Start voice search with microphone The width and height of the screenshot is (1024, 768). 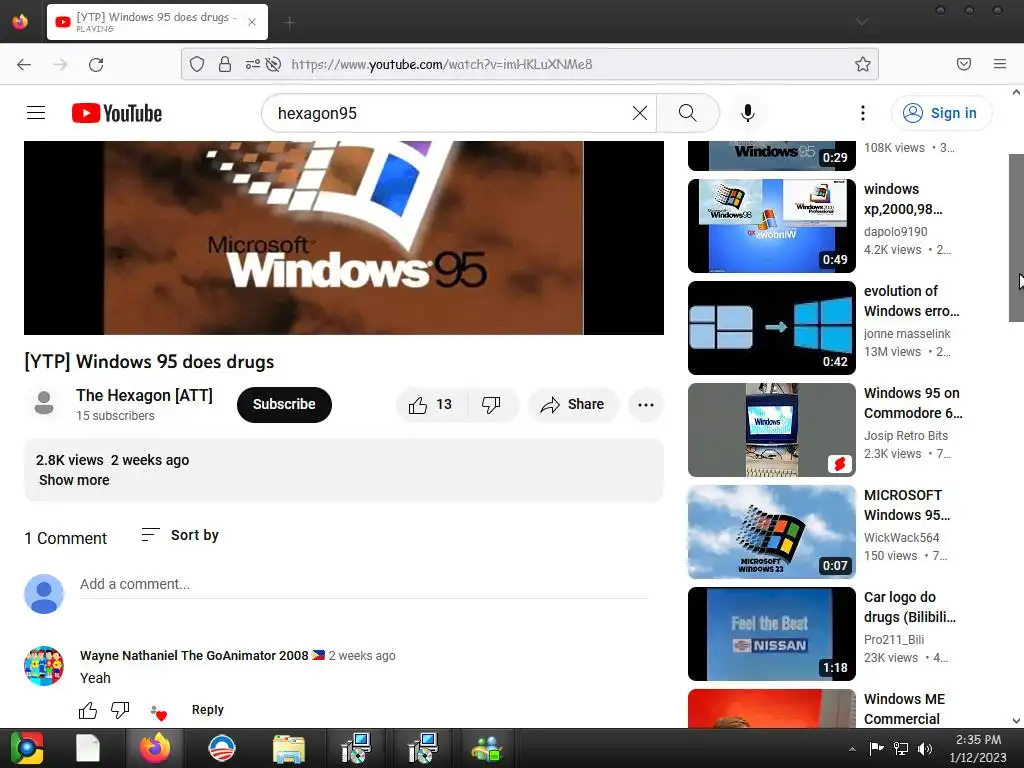748,113
